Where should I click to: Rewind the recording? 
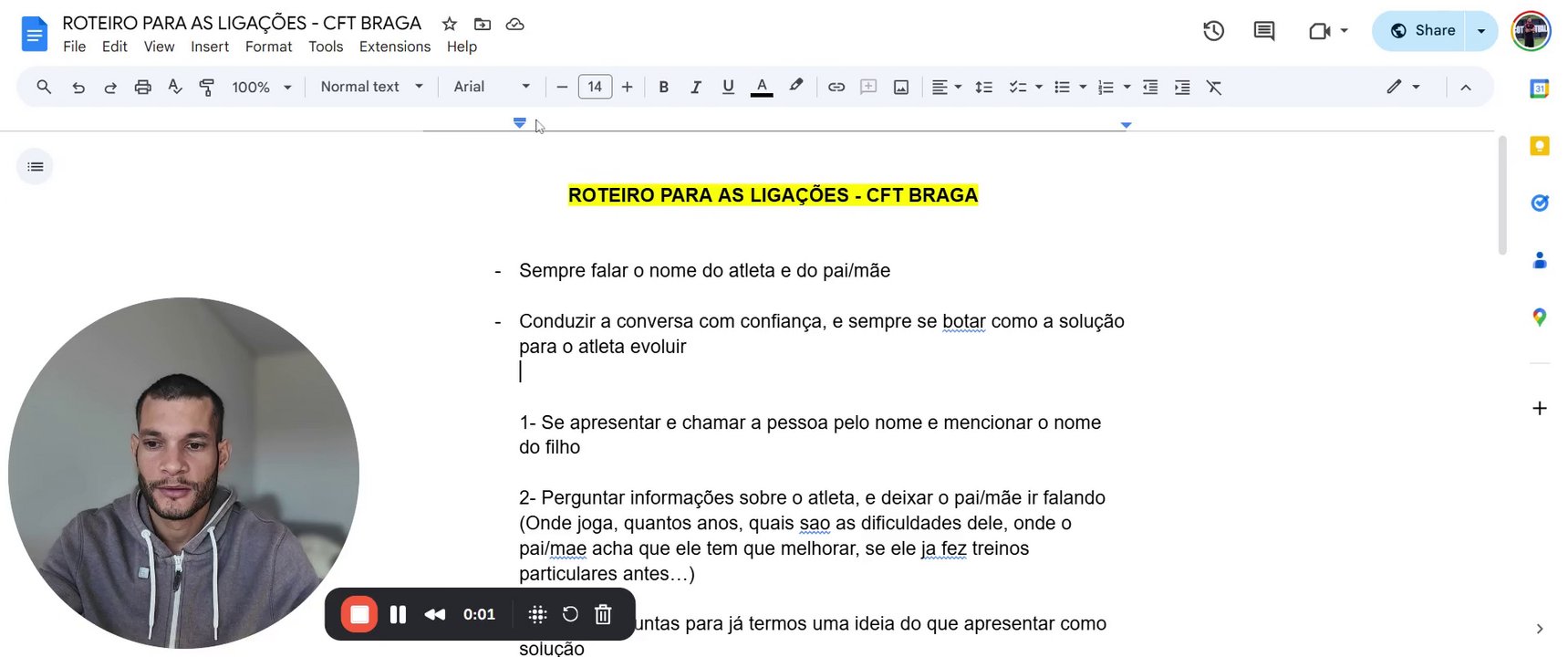coord(435,615)
